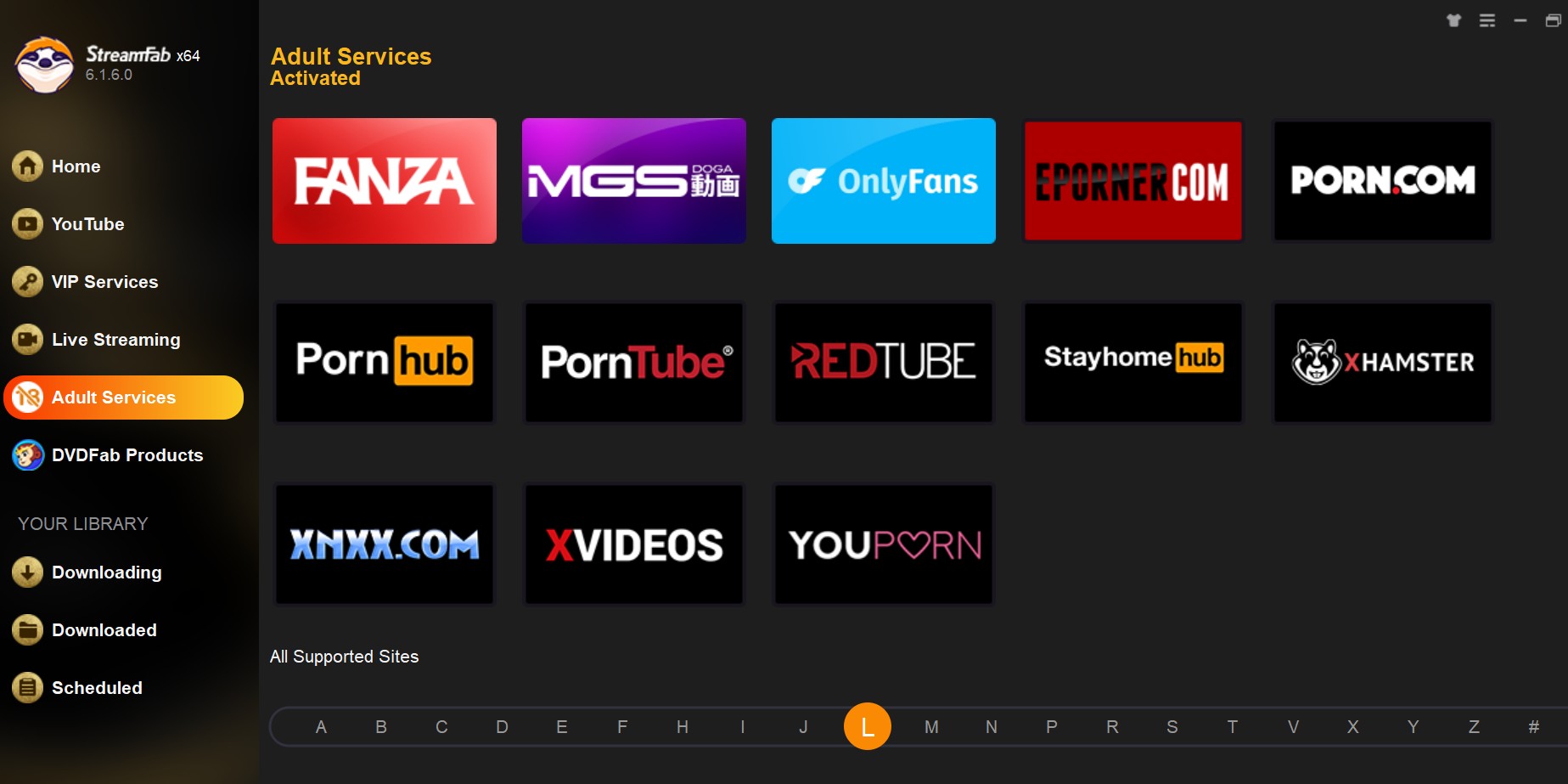The image size is (1568, 784).
Task: Click the Scheduled list icon
Action: [x=27, y=688]
